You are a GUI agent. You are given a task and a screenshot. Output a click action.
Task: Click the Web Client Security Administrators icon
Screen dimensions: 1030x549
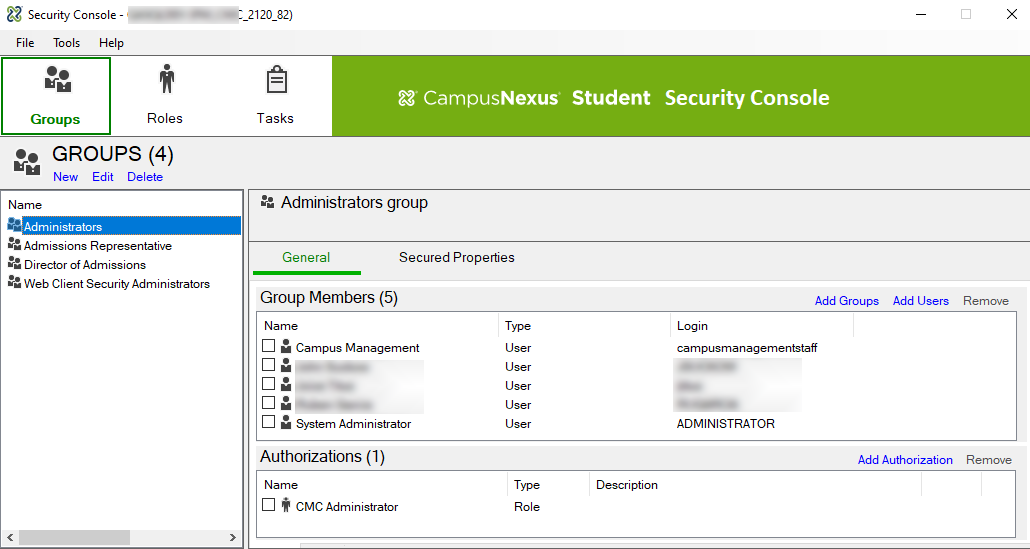click(x=14, y=283)
